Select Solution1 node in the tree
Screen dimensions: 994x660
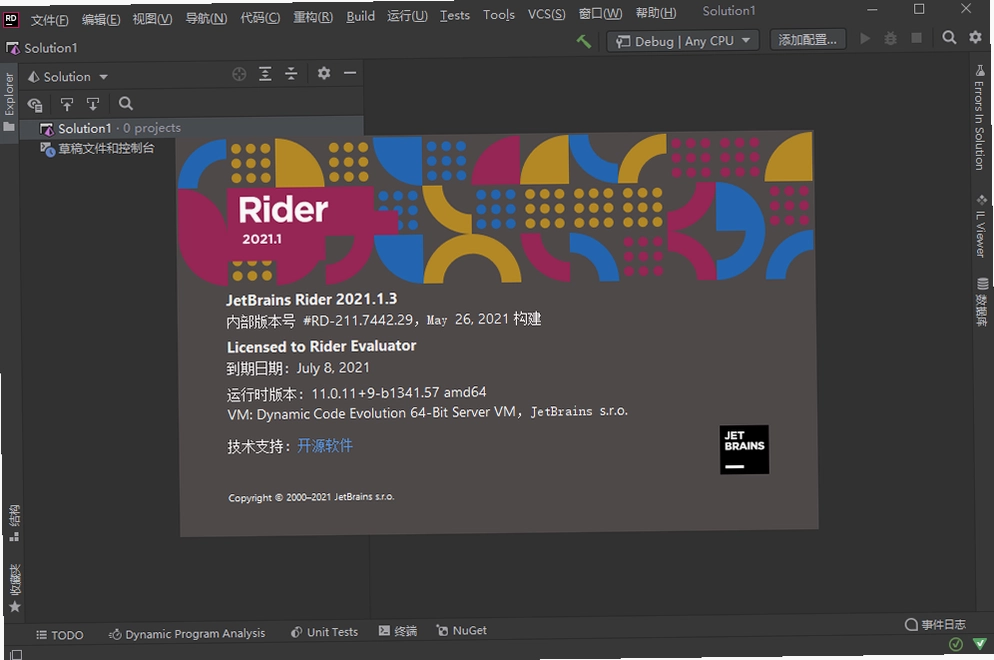[191, 128]
